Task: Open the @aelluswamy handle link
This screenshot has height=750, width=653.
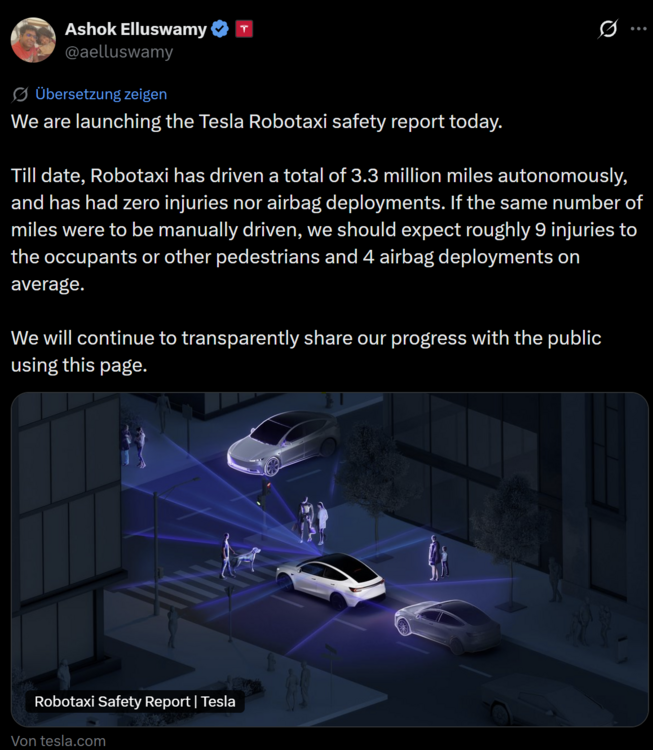Action: pyautogui.click(x=119, y=52)
